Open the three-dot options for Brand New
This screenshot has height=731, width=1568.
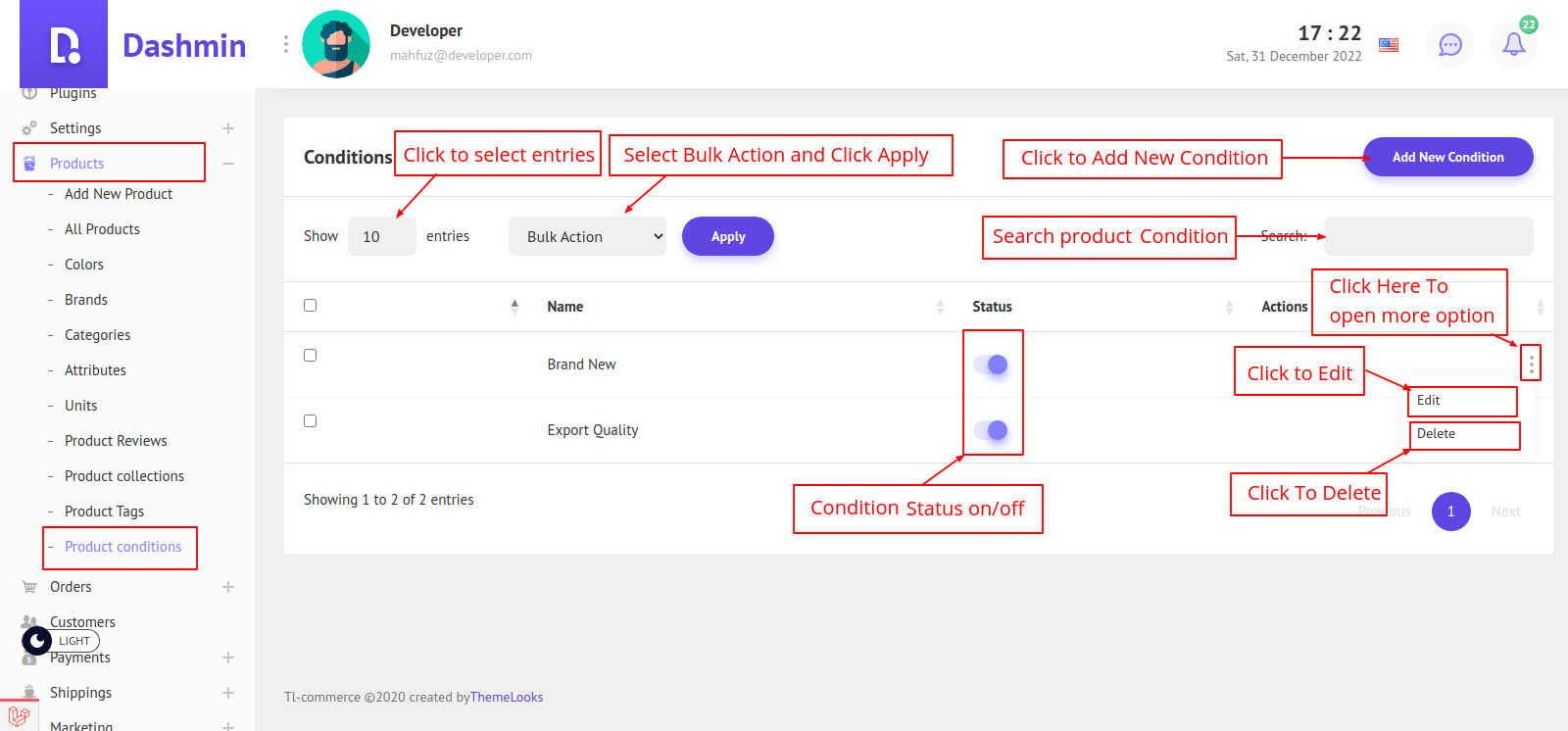coord(1531,364)
